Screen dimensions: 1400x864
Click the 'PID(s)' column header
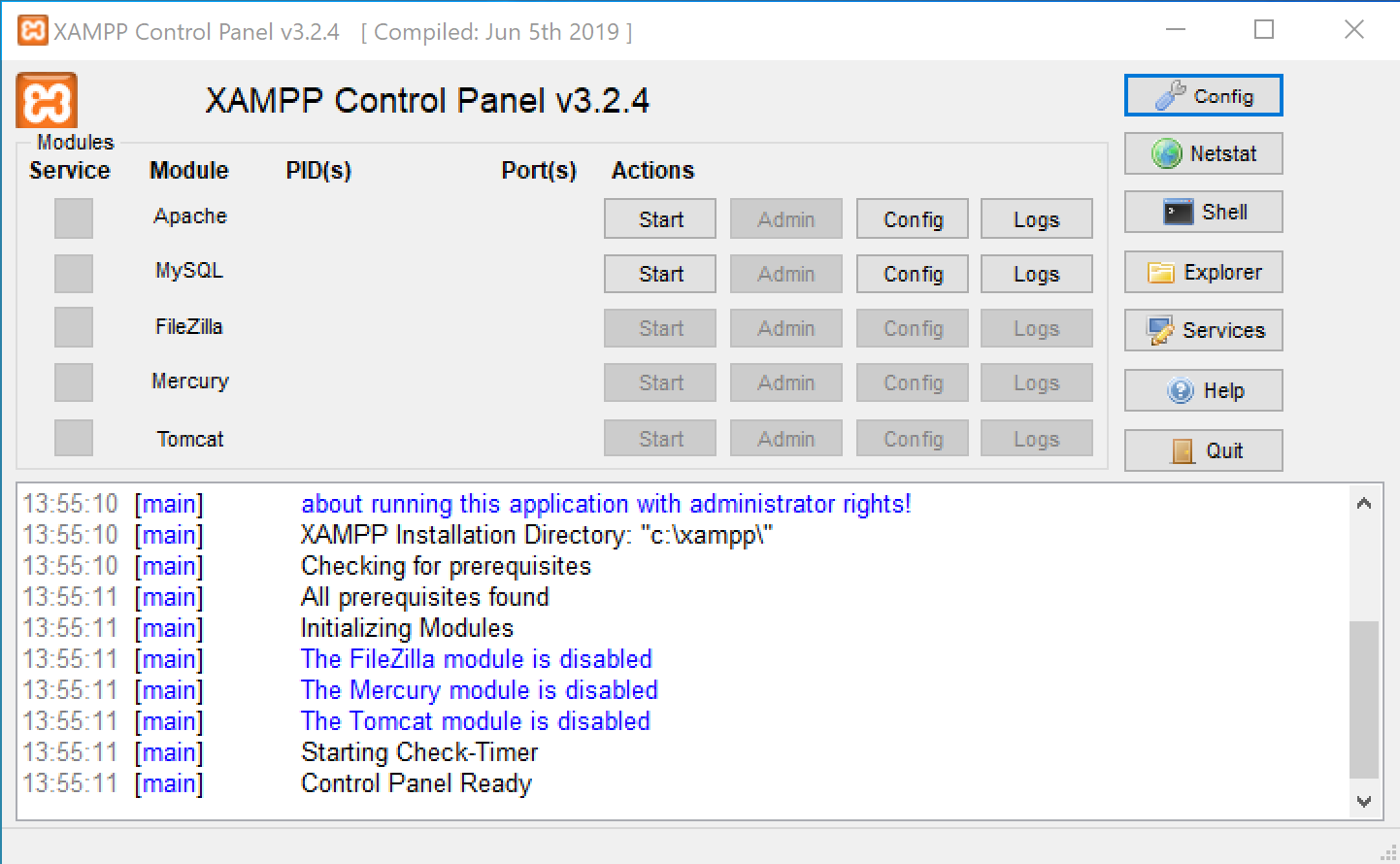click(318, 171)
